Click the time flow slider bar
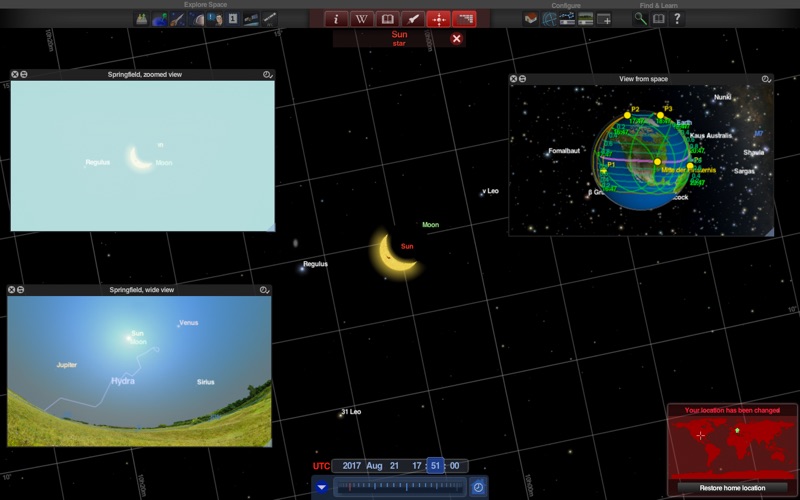 tap(399, 487)
